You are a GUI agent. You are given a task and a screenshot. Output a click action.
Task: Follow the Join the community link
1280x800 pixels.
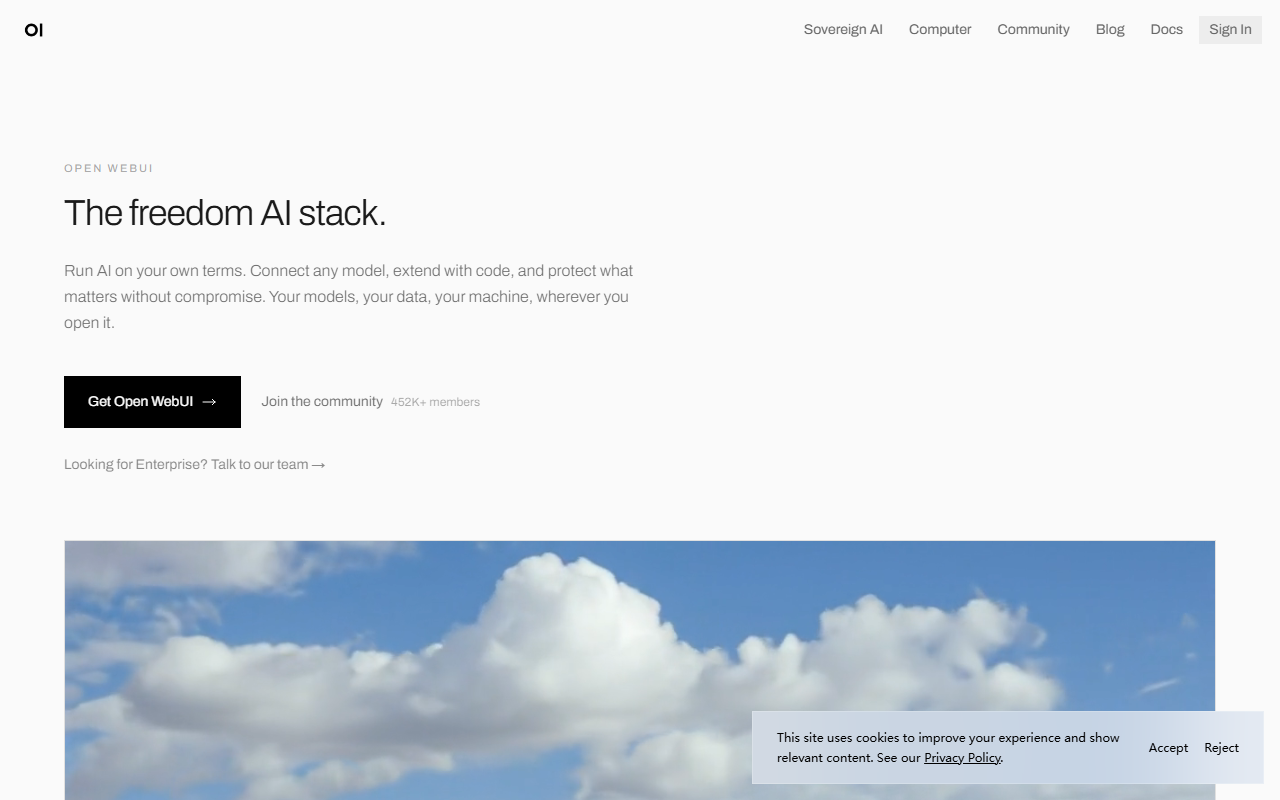click(x=322, y=402)
